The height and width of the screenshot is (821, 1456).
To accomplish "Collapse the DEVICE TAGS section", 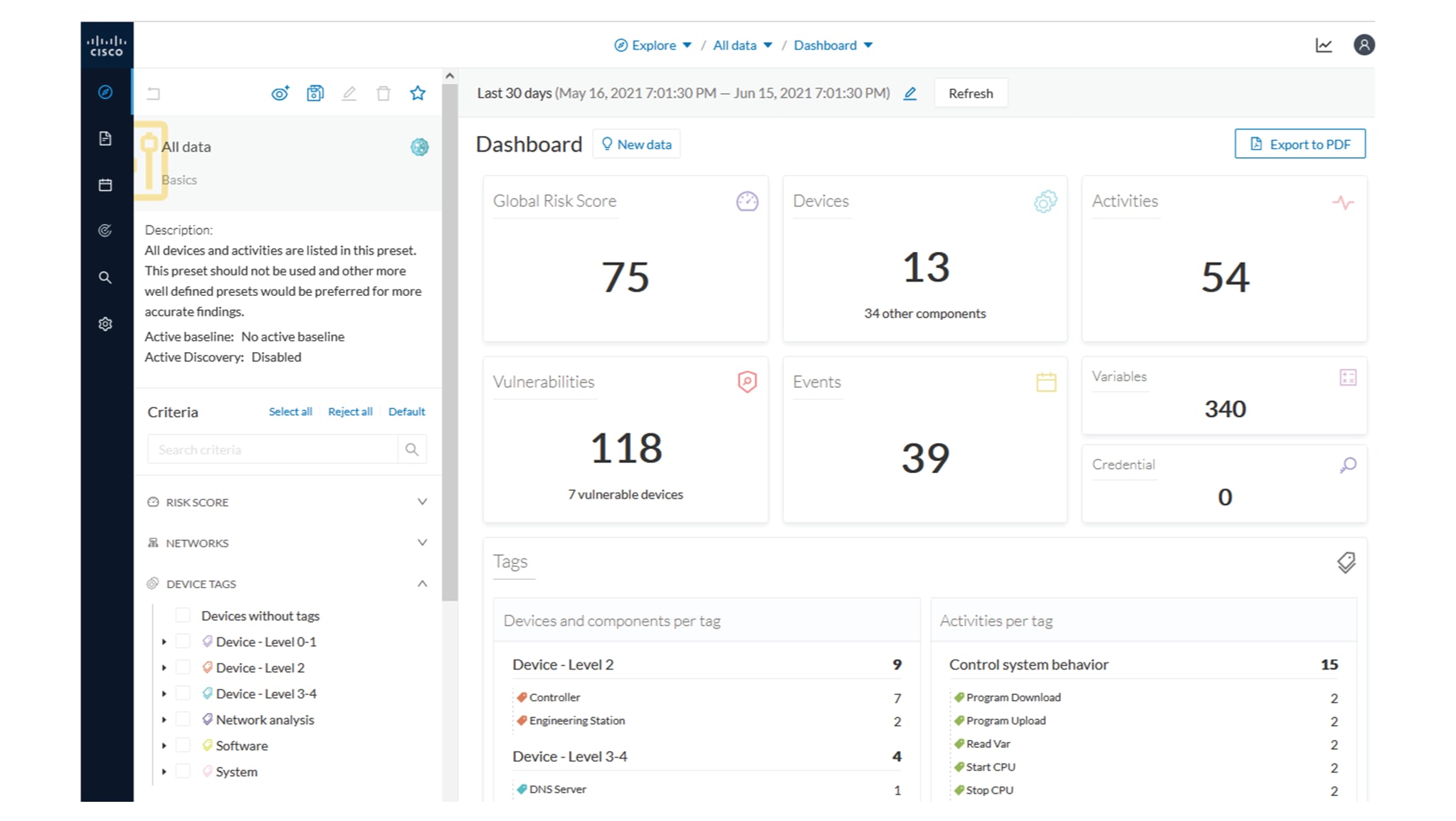I will tap(423, 583).
